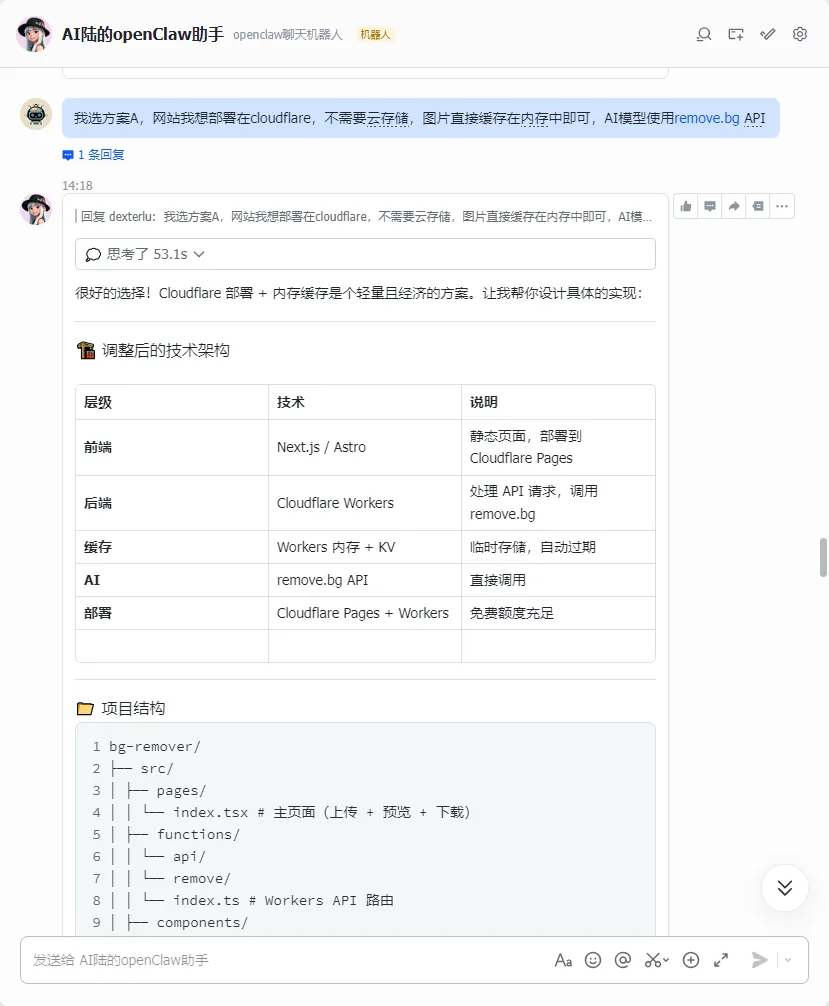The width and height of the screenshot is (829, 1006).
Task: Click the vertical scrollbar thumb
Action: pos(823,558)
